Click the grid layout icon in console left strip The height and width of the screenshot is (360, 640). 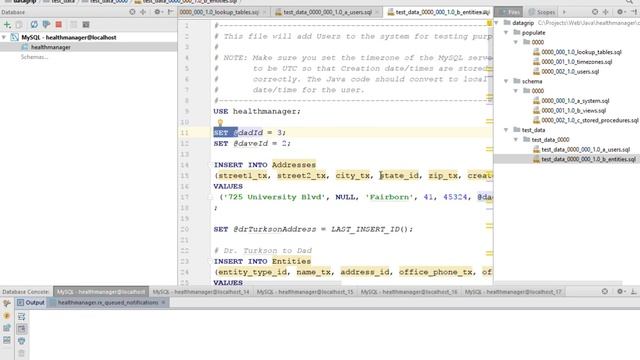pyautogui.click(x=7, y=340)
